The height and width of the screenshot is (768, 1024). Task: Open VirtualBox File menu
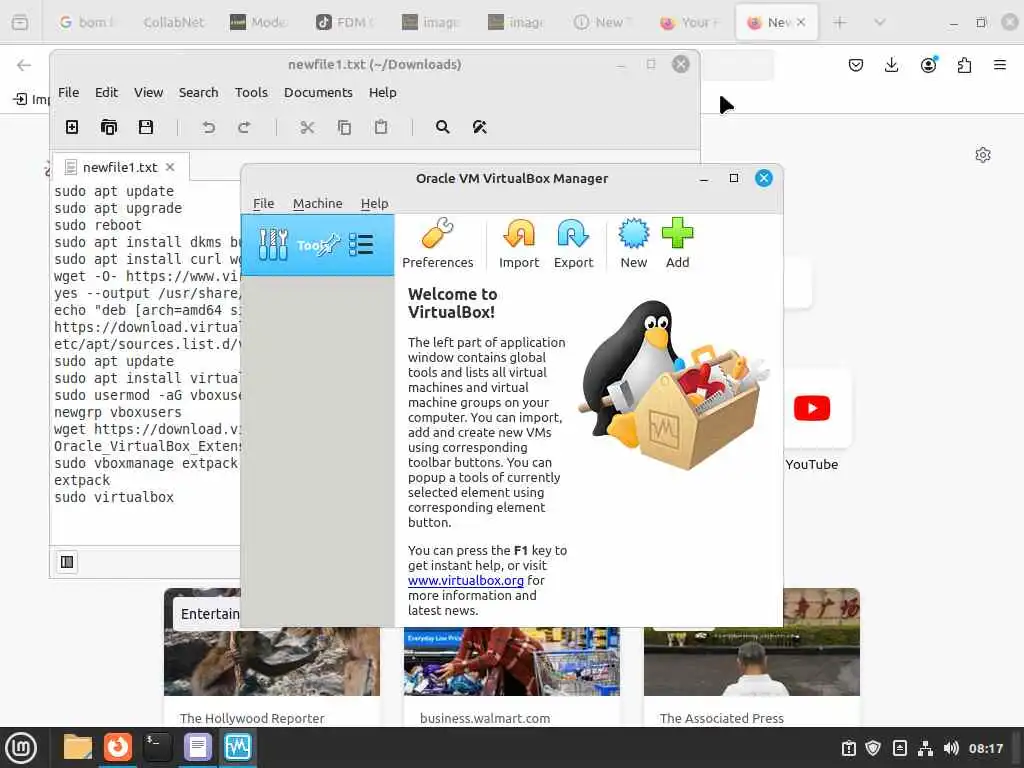[x=263, y=203]
